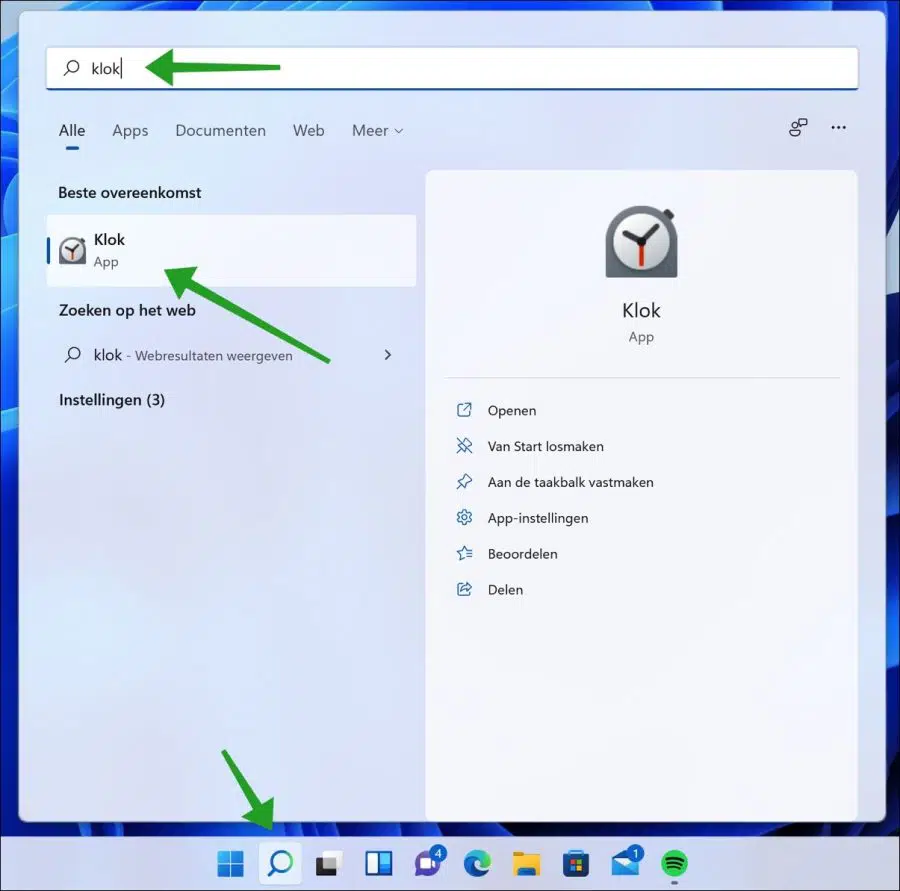900x891 pixels.
Task: Click Openen to launch Klok
Action: point(511,410)
